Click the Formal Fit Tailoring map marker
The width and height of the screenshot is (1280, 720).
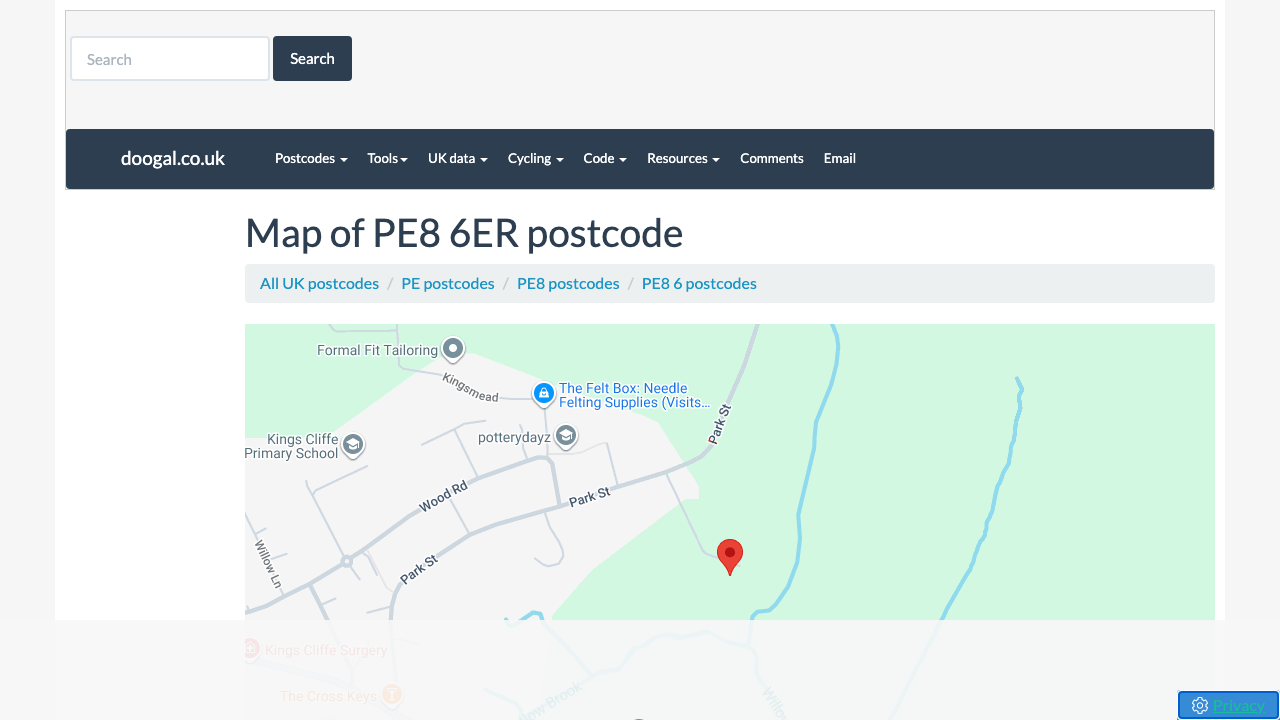[x=453, y=349]
